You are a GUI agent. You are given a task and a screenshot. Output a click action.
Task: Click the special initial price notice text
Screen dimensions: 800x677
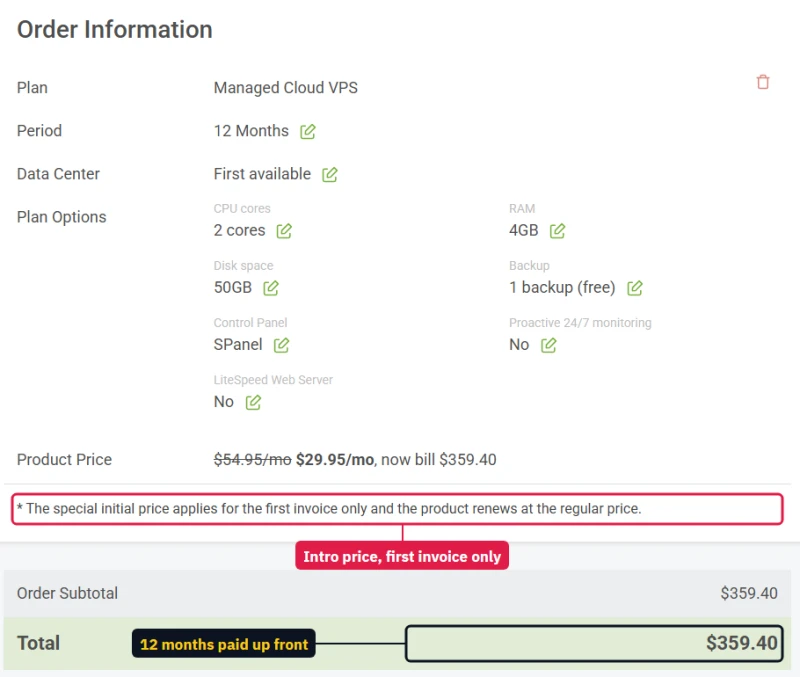pos(329,509)
